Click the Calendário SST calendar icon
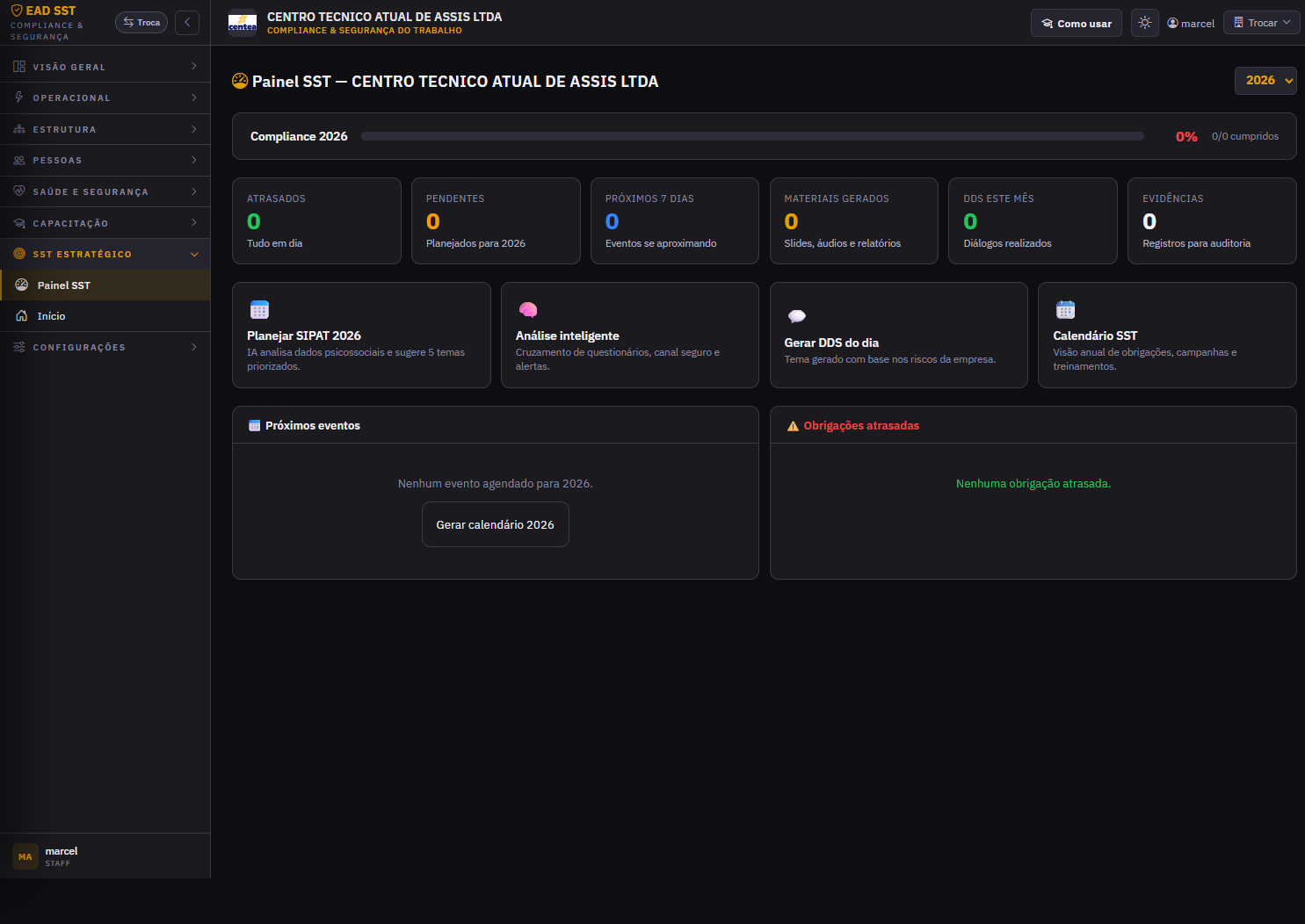Viewport: 1305px width, 924px height. (x=1065, y=309)
